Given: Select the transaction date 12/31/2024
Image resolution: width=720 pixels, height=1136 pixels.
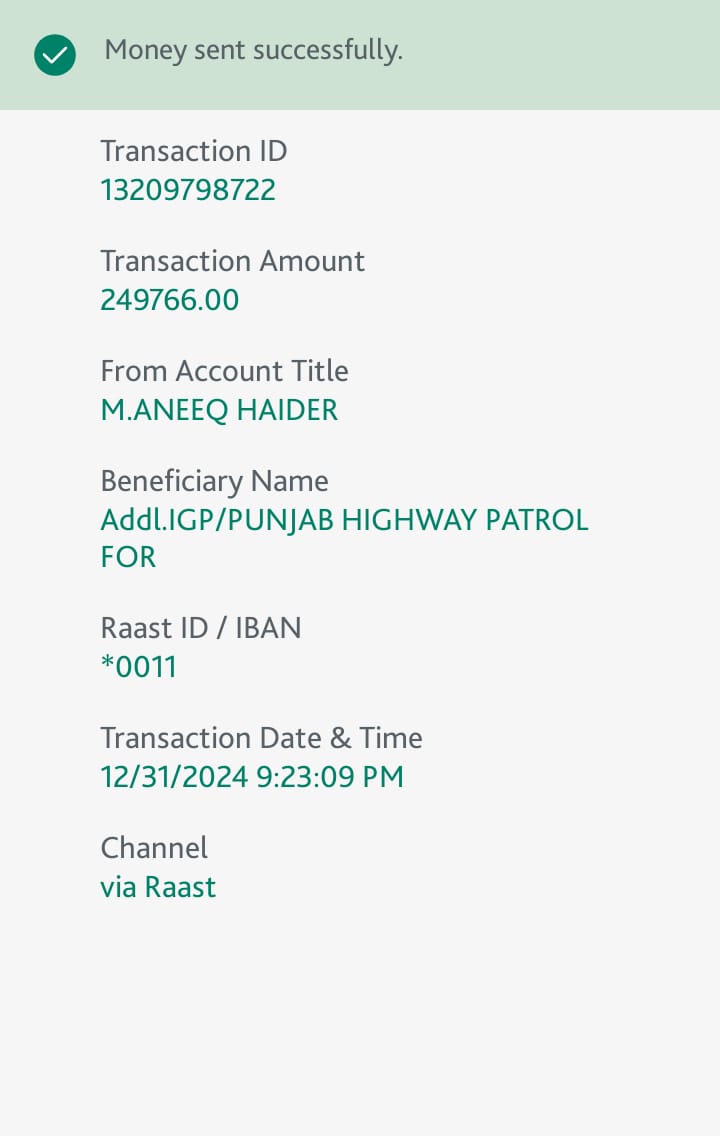Looking at the screenshot, I should tap(174, 777).
